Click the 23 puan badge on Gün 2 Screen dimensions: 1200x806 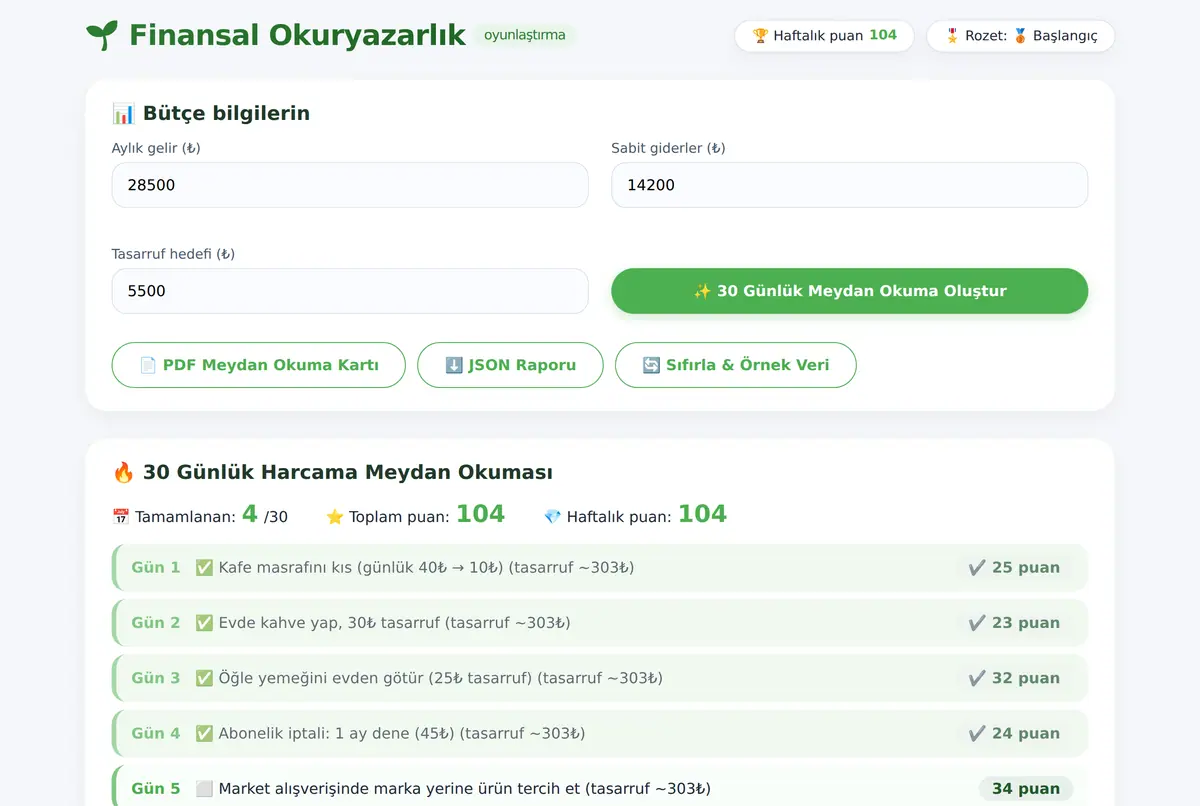pyautogui.click(x=1014, y=623)
